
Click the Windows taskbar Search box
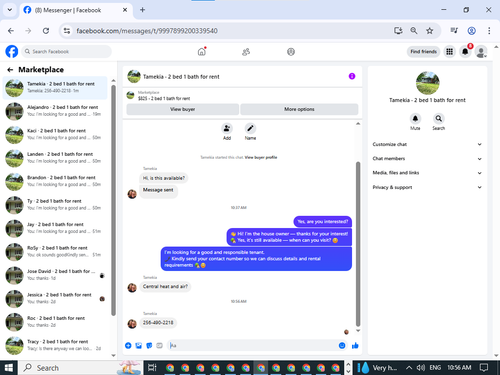click(x=80, y=368)
